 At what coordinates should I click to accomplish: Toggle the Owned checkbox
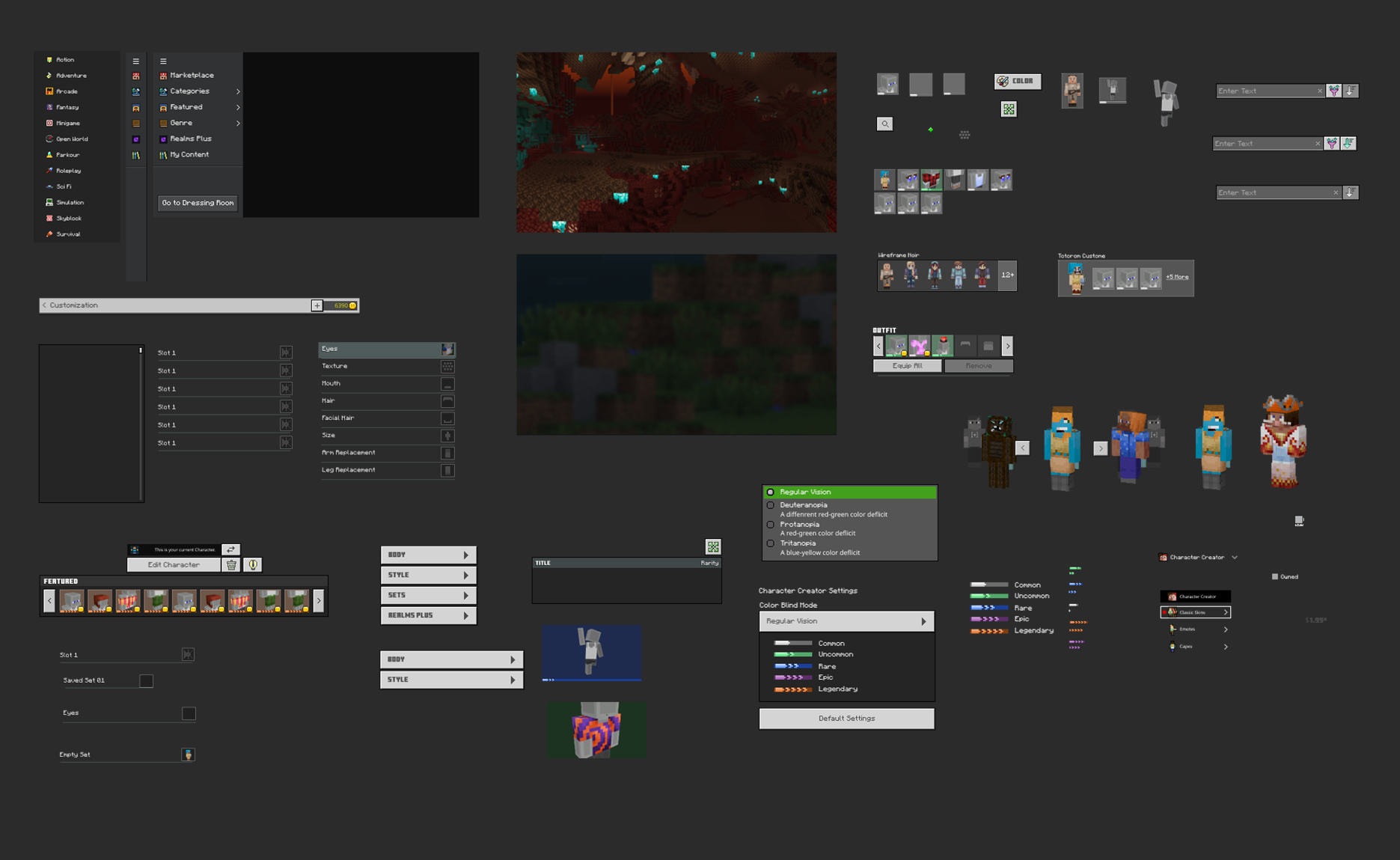click(1275, 576)
